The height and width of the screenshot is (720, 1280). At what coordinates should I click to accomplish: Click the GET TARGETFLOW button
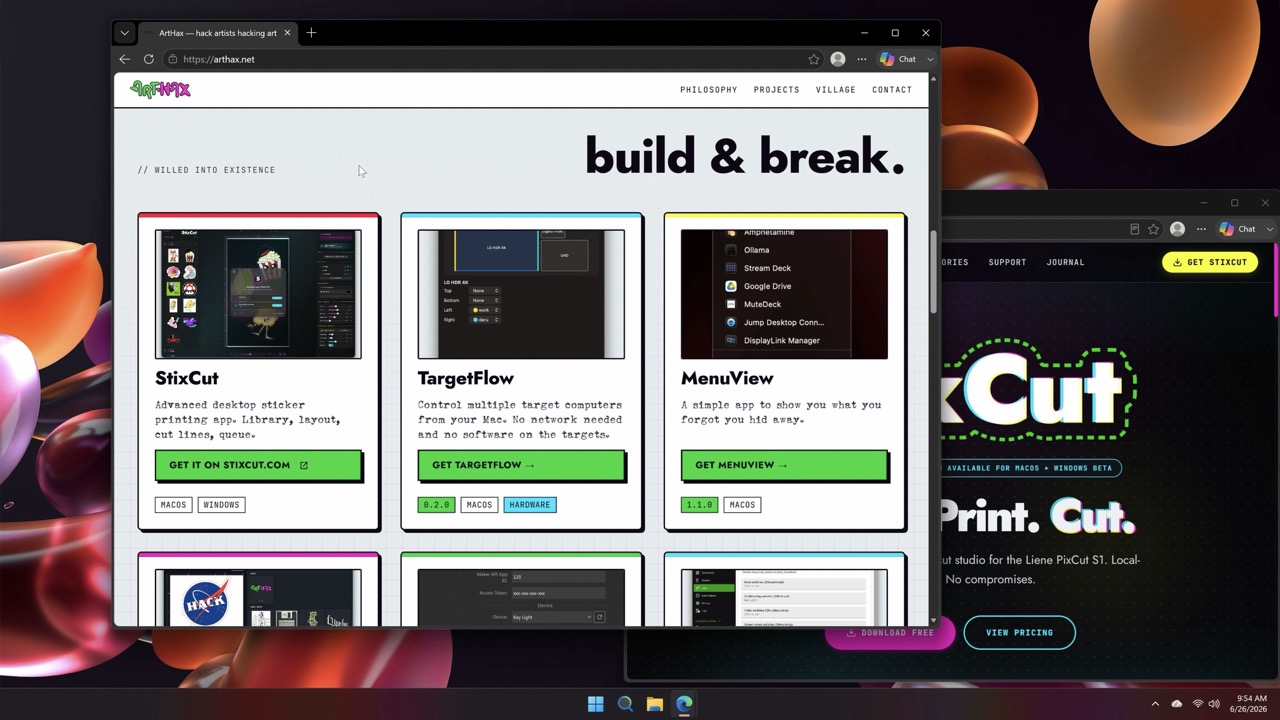coord(521,465)
